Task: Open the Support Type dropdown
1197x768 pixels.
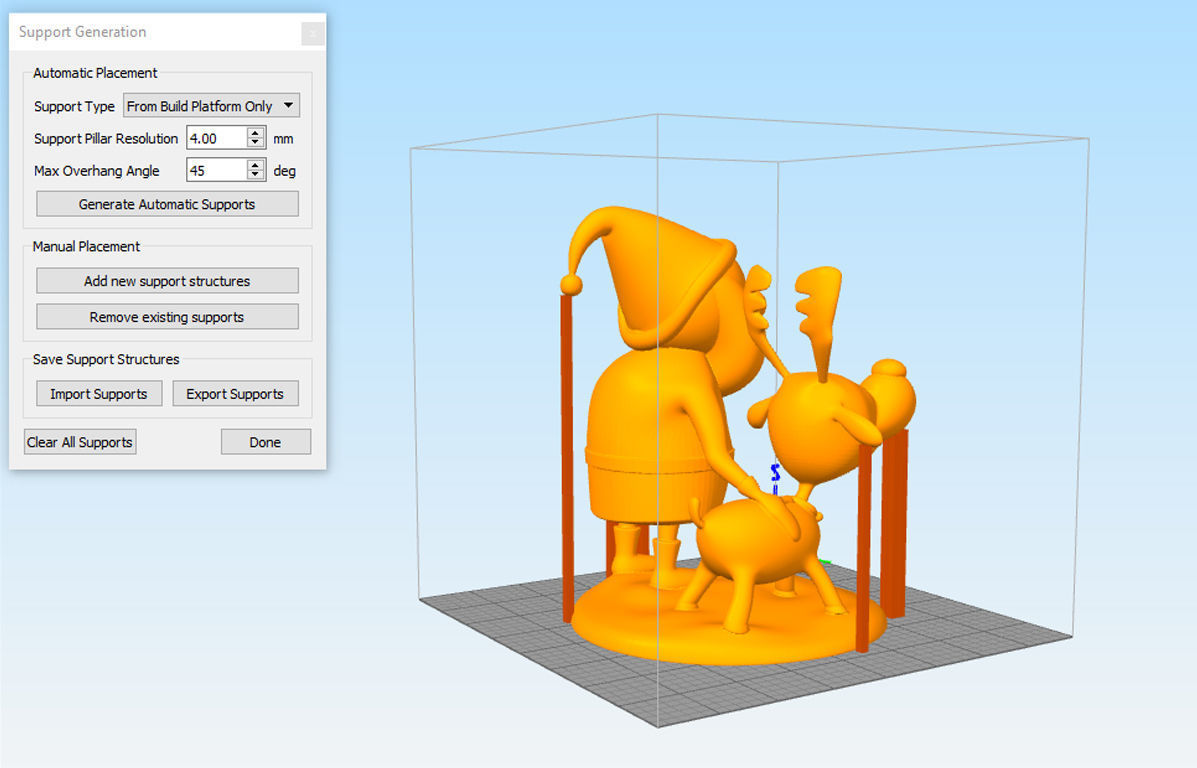Action: click(x=211, y=105)
